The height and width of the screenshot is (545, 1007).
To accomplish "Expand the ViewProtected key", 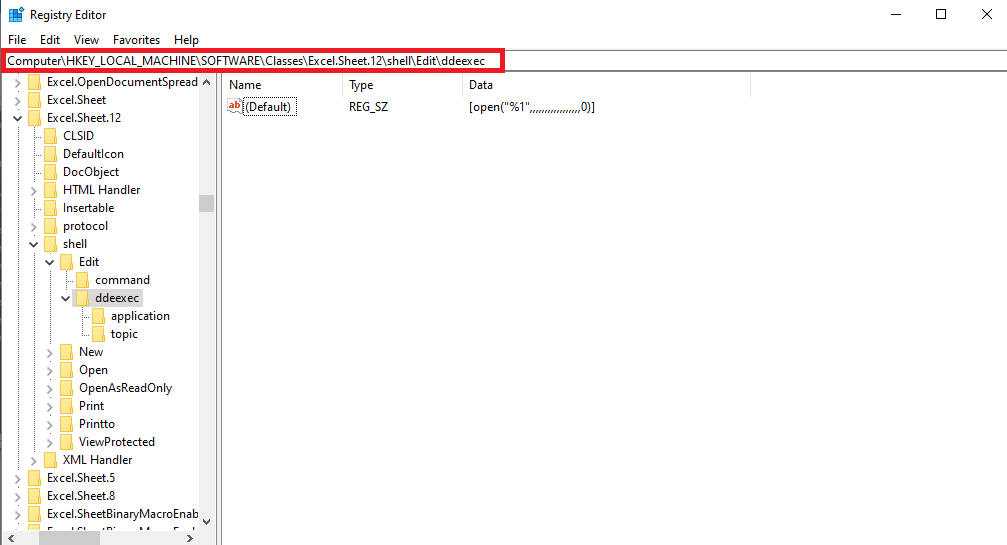I will point(49,442).
